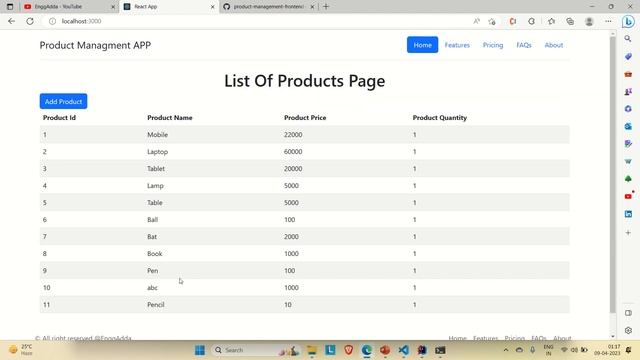Viewport: 640px width, 360px height.
Task: Click the Home nav button
Action: [422, 45]
